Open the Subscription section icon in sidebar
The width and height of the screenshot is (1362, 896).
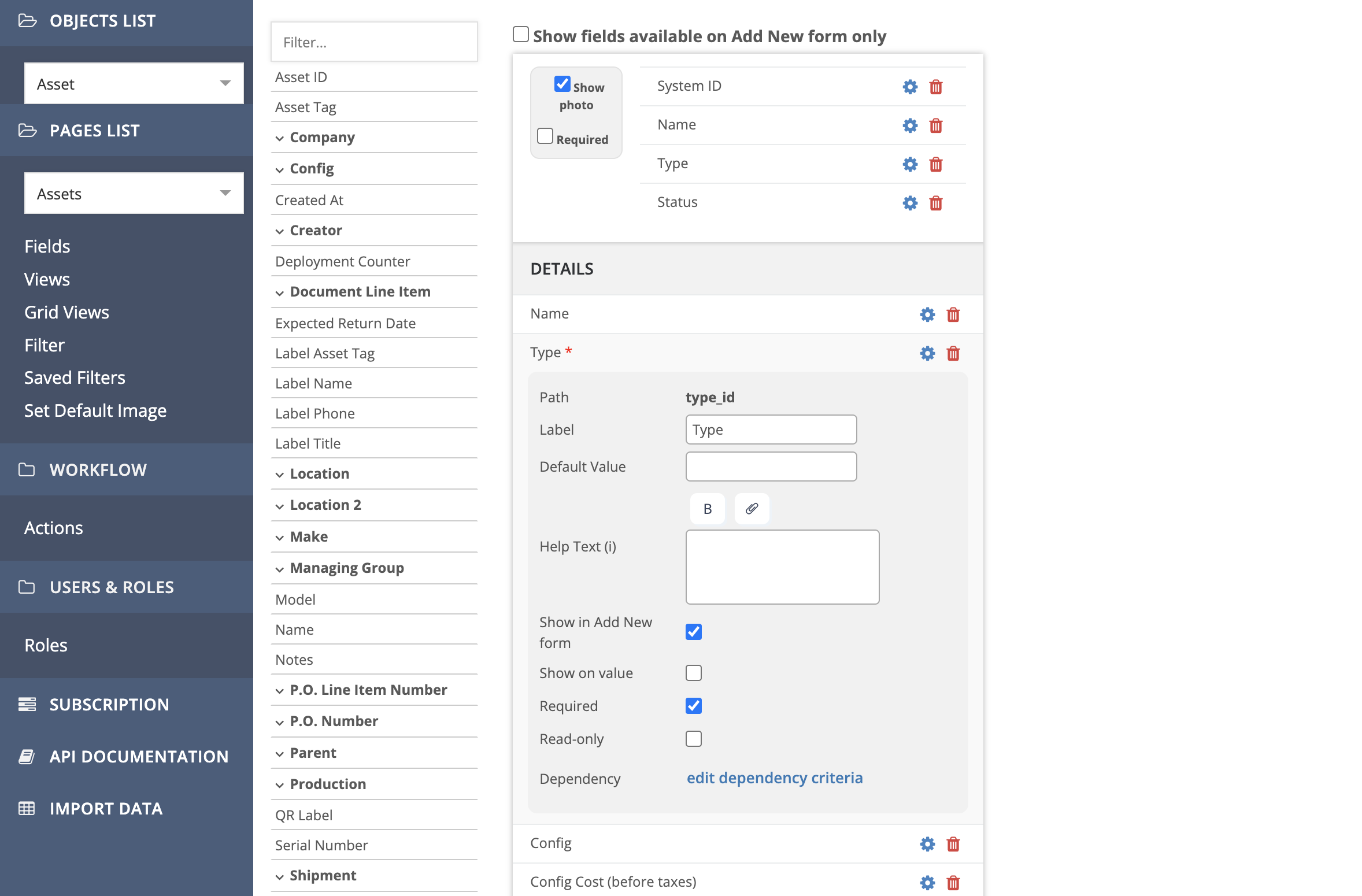point(27,704)
